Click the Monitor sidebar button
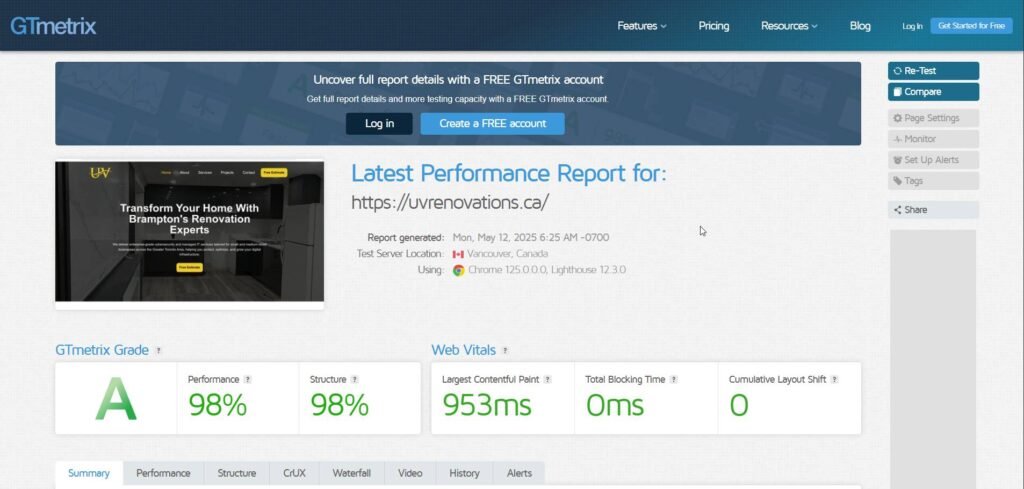The image size is (1024, 489). pyautogui.click(x=933, y=139)
